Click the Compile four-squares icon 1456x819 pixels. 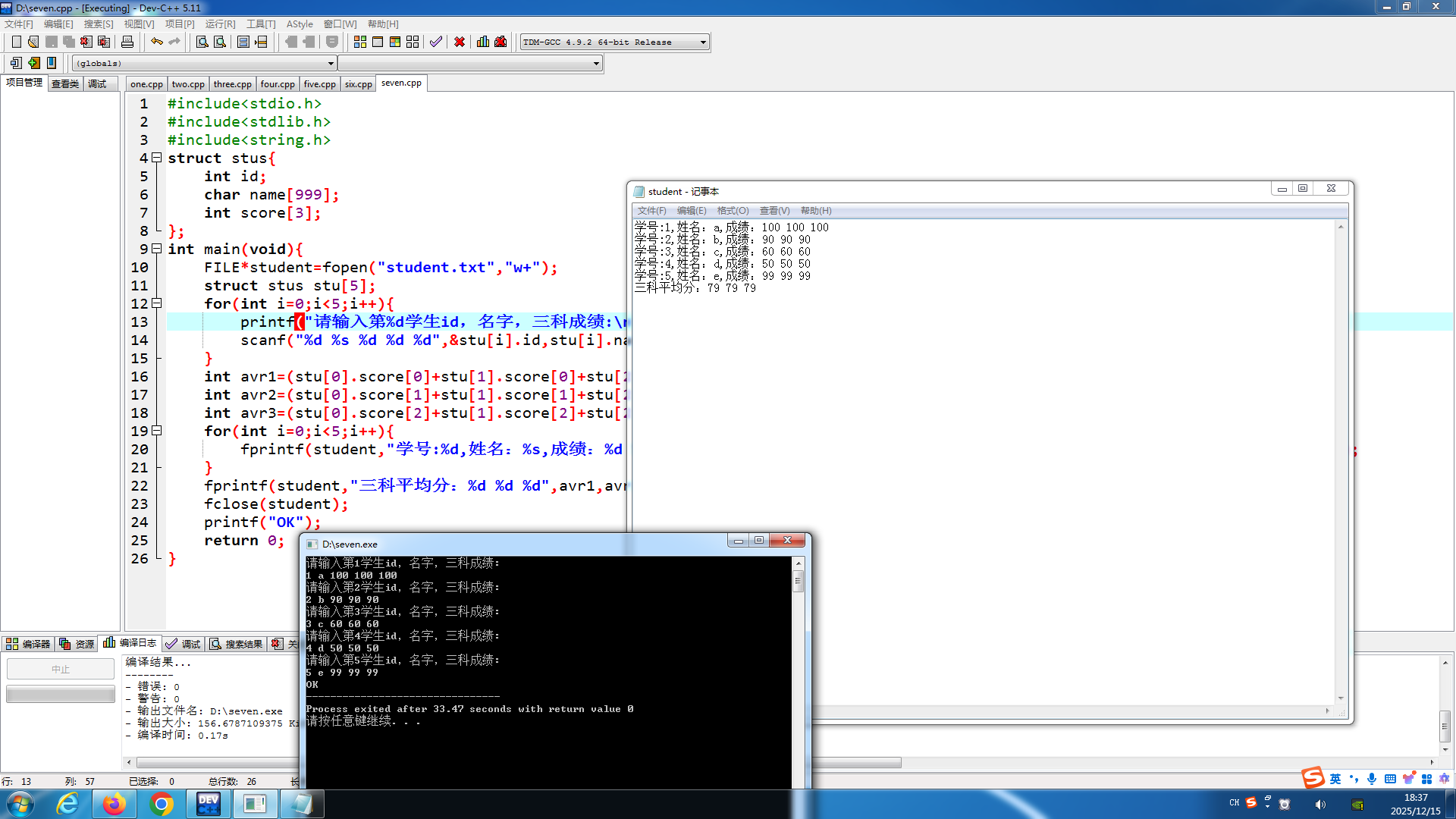(360, 42)
